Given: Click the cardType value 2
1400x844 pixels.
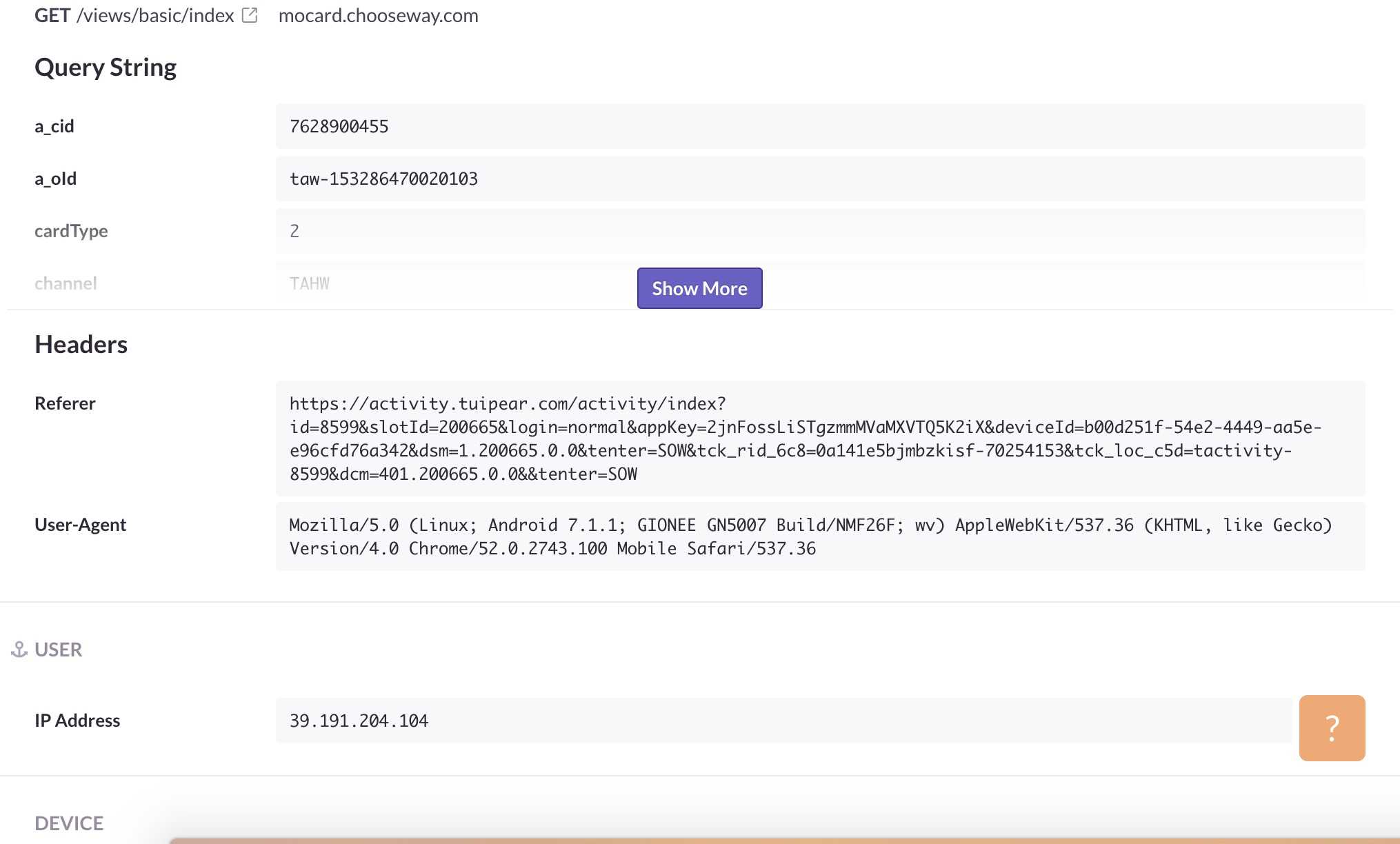Looking at the screenshot, I should (294, 231).
